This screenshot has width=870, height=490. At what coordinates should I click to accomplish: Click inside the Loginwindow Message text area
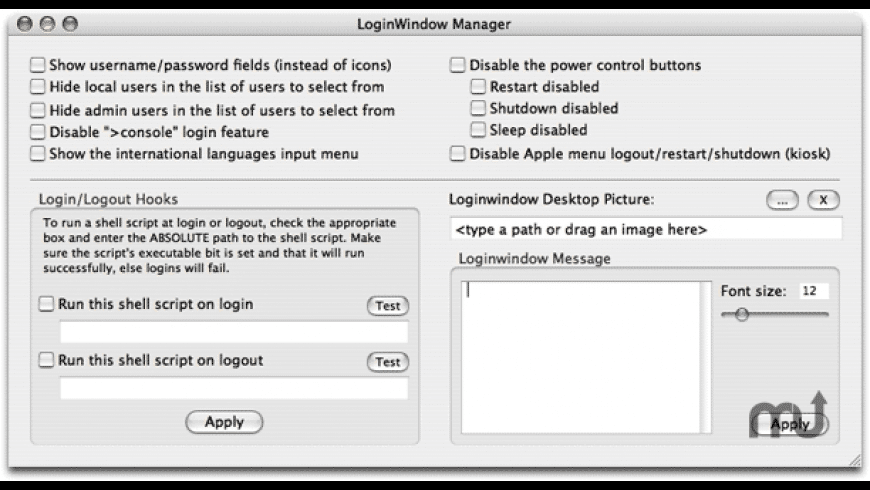[x=580, y=357]
